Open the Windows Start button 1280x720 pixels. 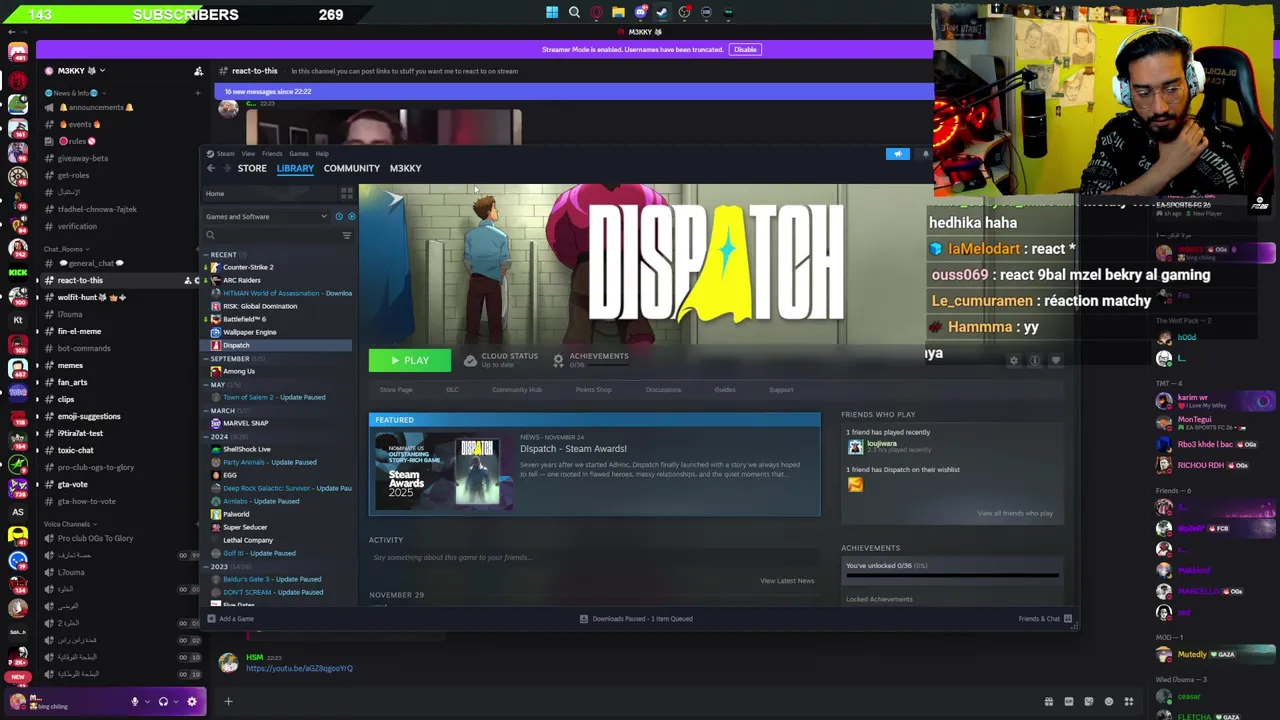(552, 13)
